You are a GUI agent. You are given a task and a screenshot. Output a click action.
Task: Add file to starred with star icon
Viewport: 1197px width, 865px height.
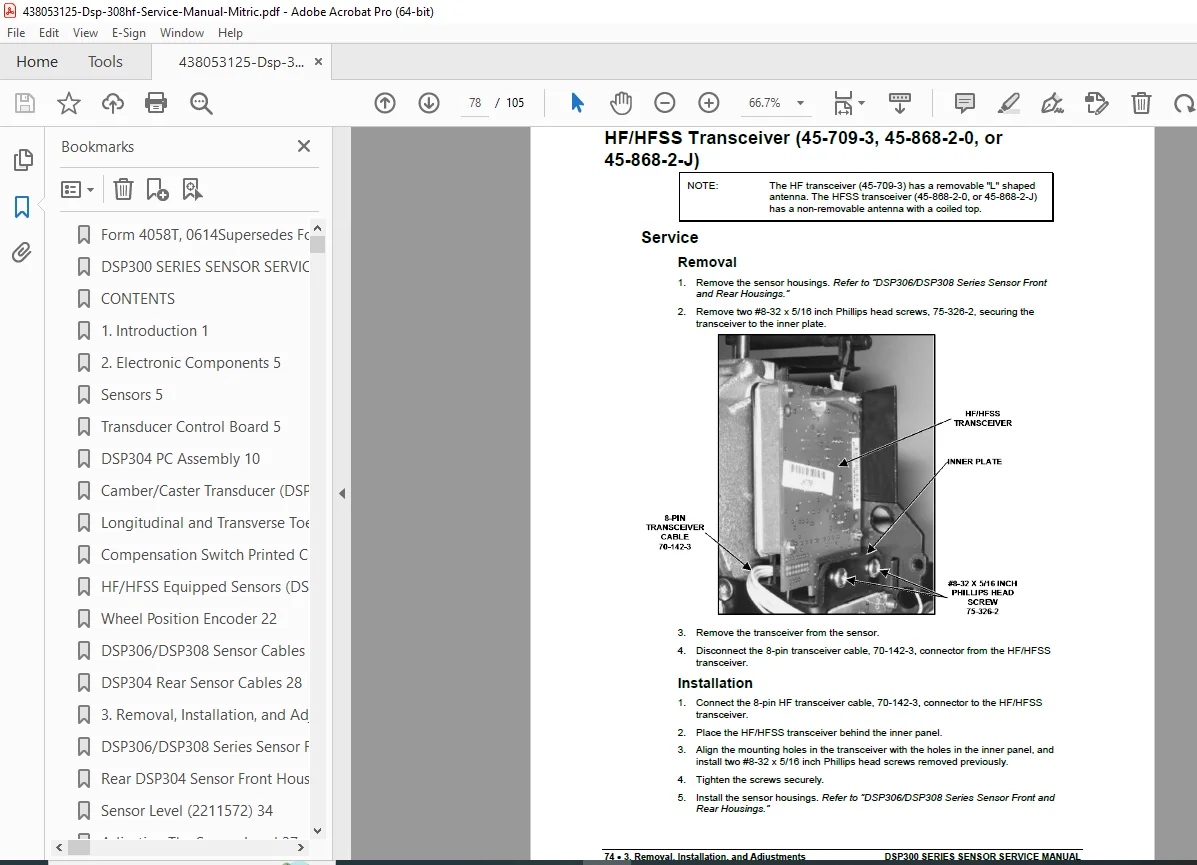coord(69,103)
